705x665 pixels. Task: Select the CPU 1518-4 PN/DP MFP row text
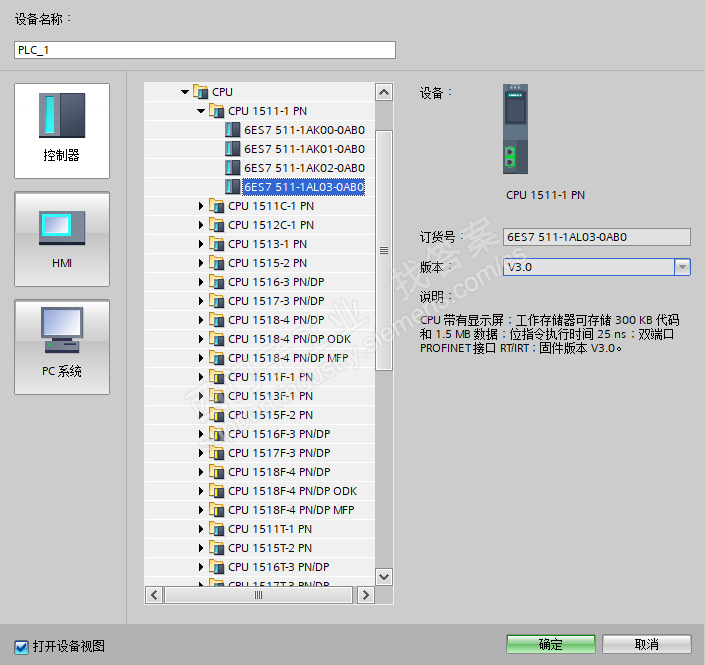tap(288, 358)
